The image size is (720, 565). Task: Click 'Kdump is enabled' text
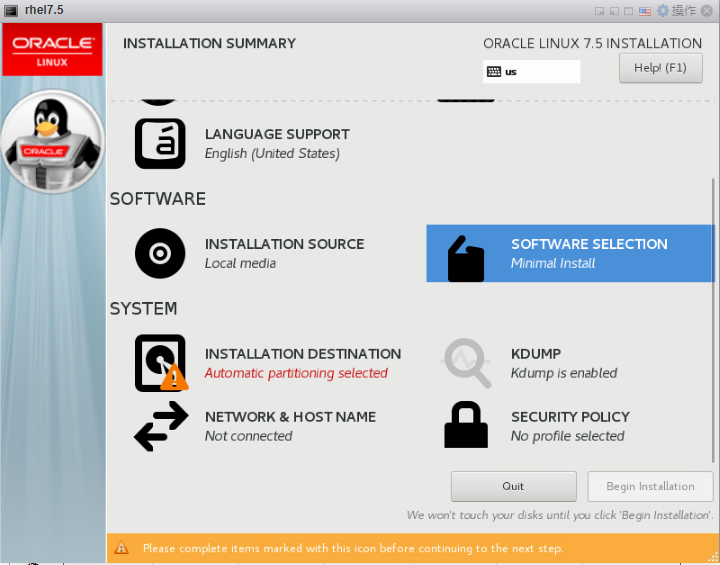[564, 373]
